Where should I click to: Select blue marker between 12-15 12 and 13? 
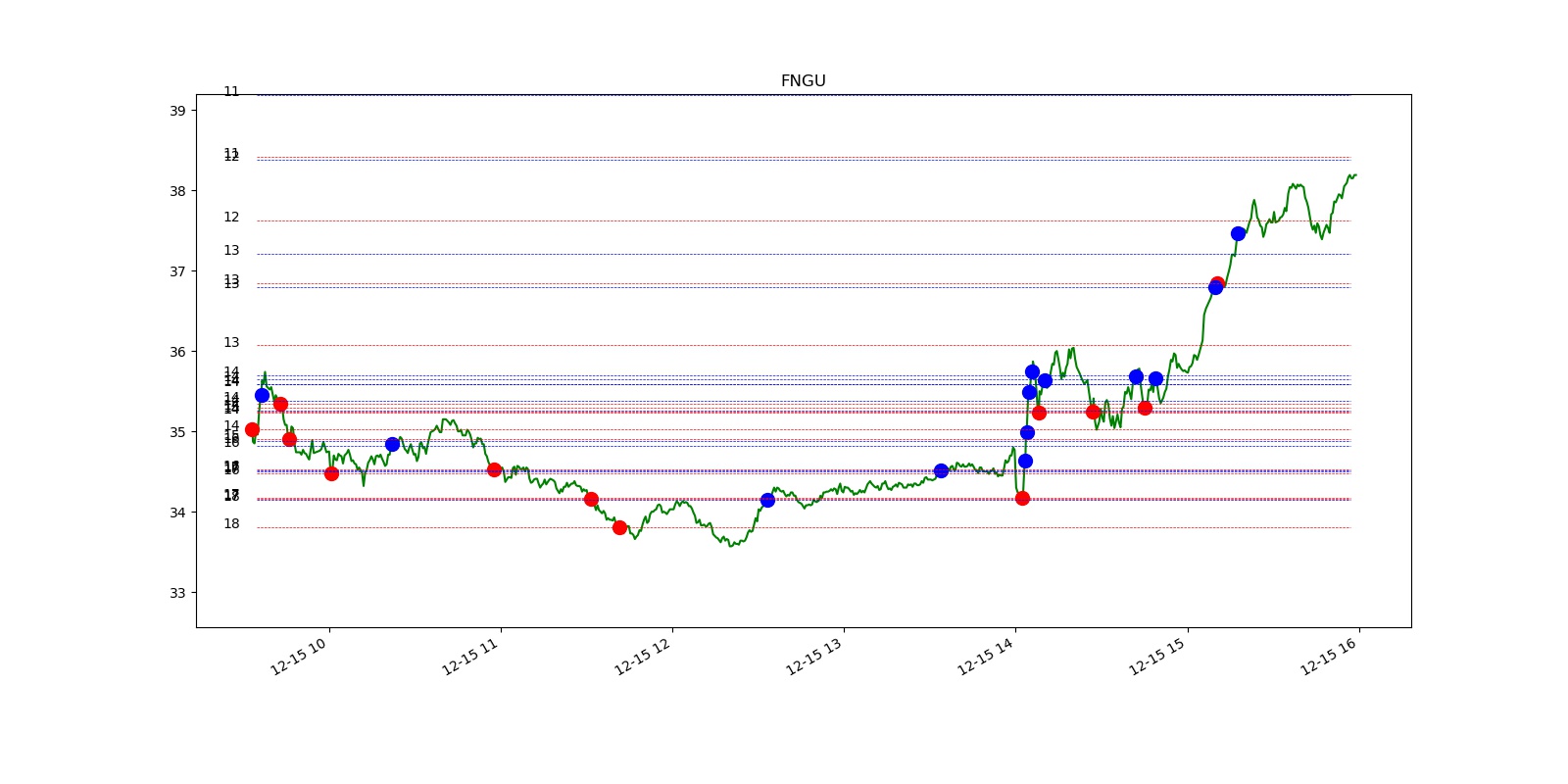[x=767, y=500]
